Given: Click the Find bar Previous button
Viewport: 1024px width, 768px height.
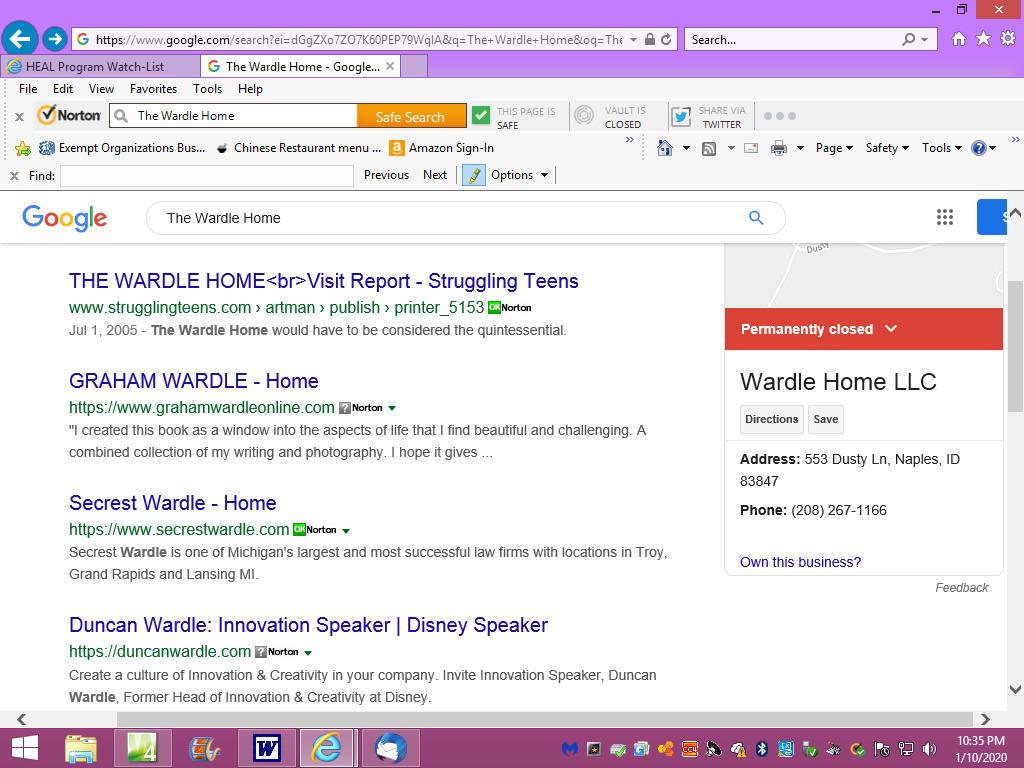Looking at the screenshot, I should (386, 175).
